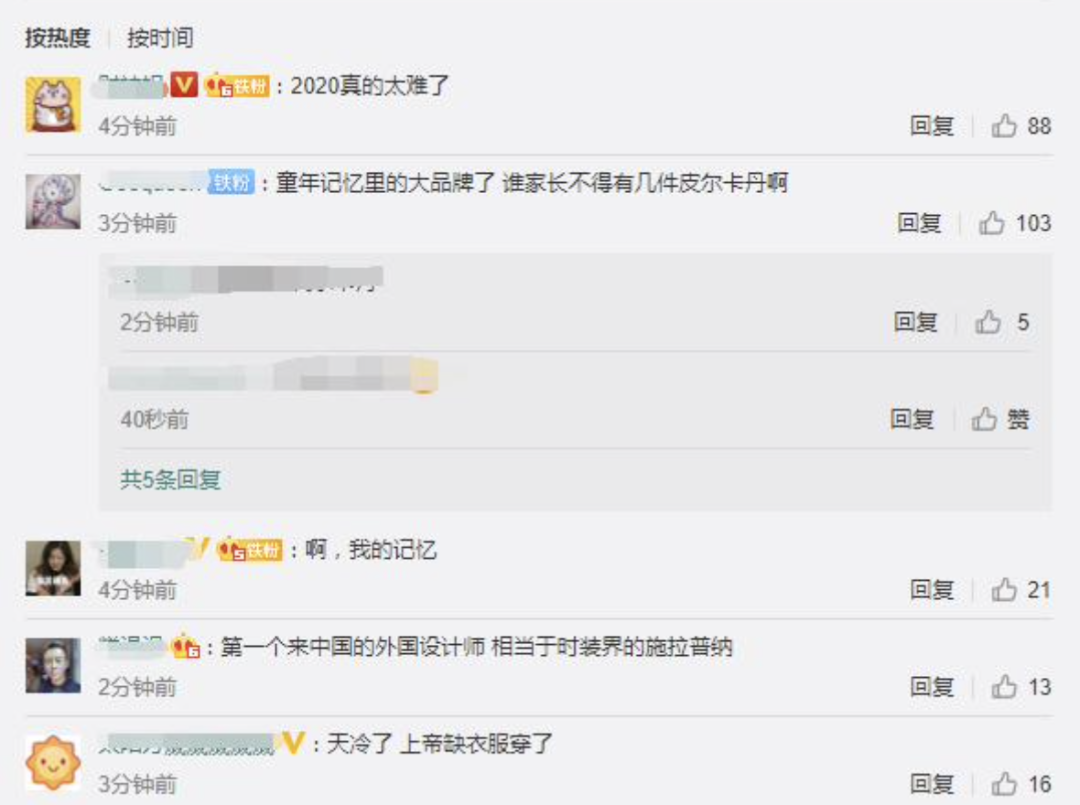Reply to the 皮尔卡丹 comment
Viewport: 1080px width, 805px height.
click(x=919, y=223)
